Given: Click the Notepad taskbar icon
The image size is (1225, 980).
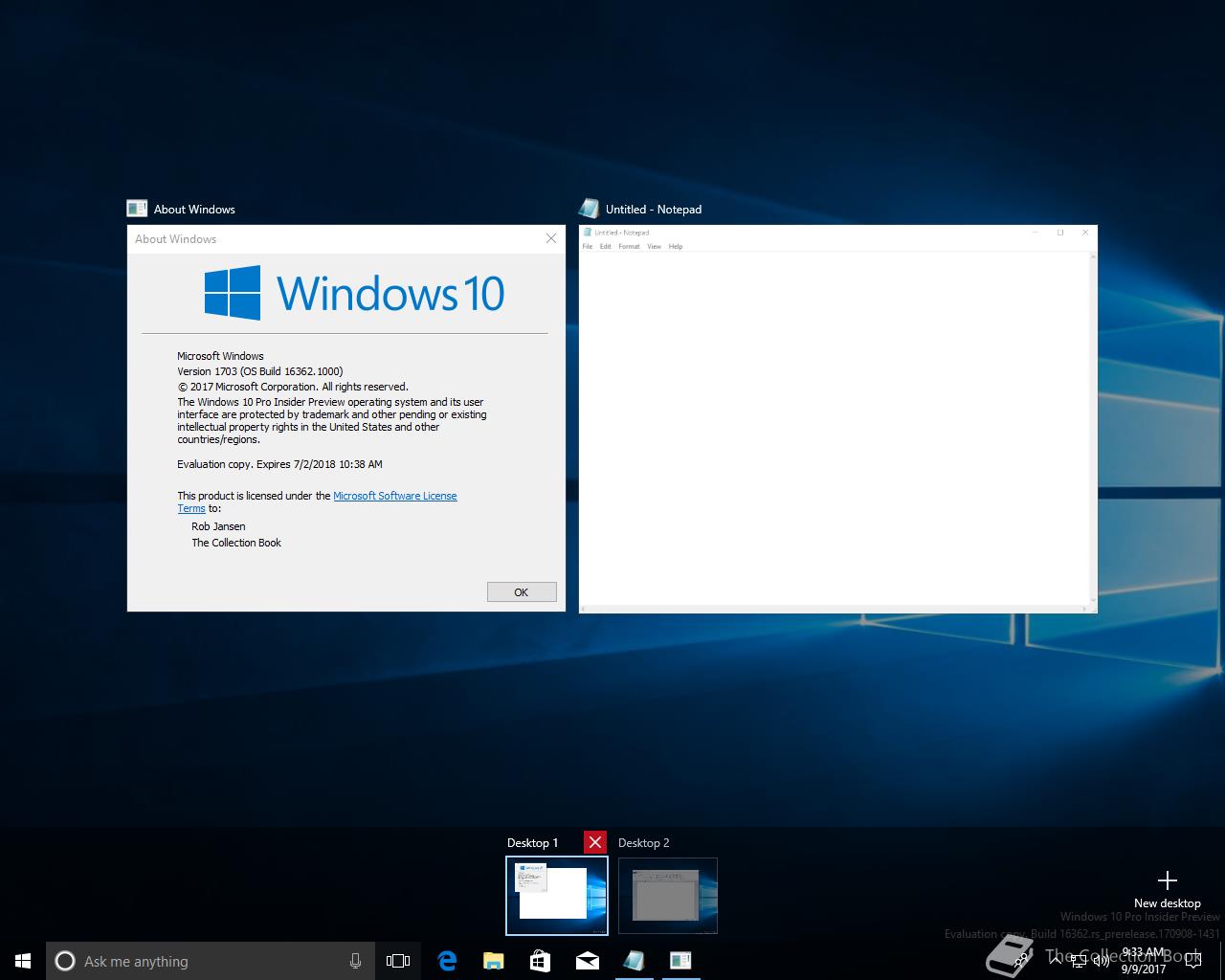Looking at the screenshot, I should tap(634, 961).
